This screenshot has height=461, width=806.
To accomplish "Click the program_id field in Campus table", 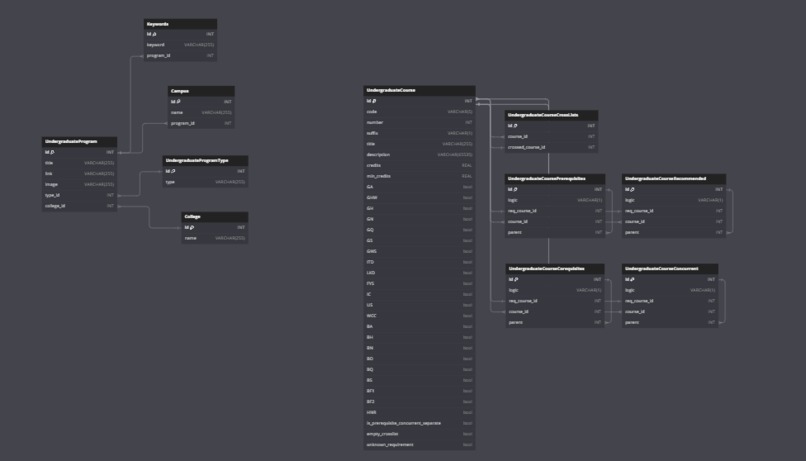I will 202,123.
